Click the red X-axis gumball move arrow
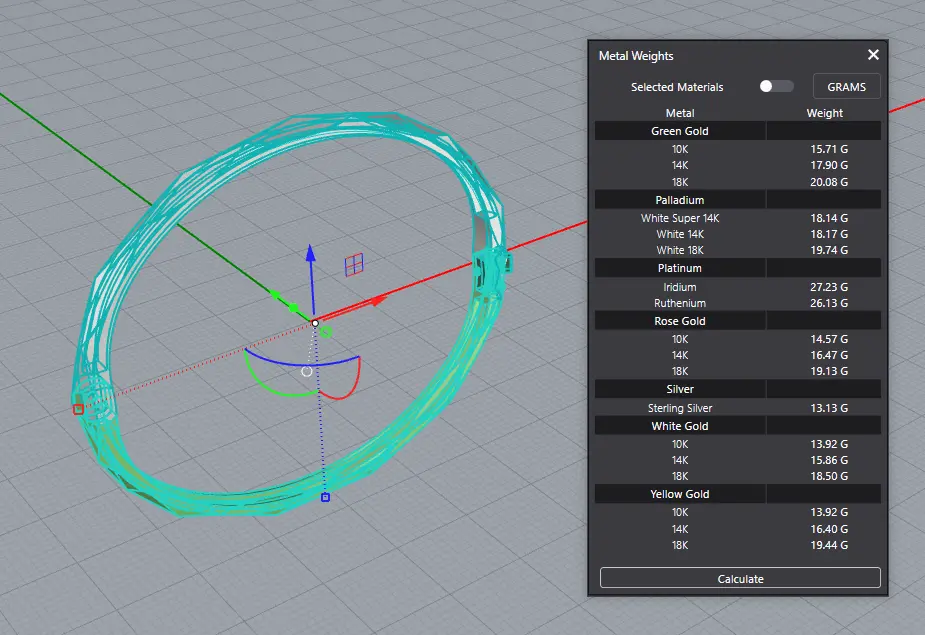This screenshot has height=635, width=925. click(377, 299)
